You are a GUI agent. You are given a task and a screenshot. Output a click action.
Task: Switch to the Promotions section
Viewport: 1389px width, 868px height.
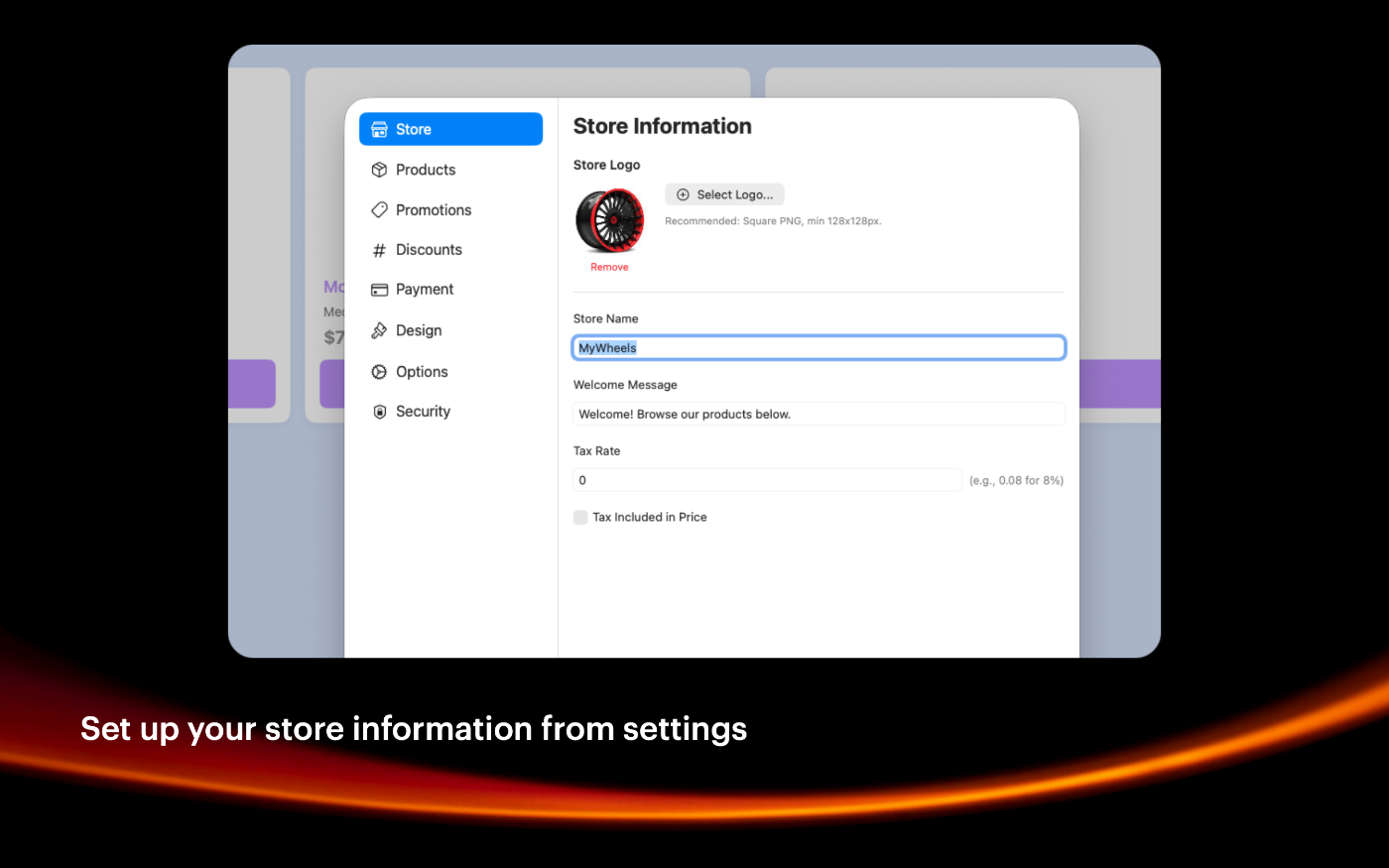click(x=434, y=210)
